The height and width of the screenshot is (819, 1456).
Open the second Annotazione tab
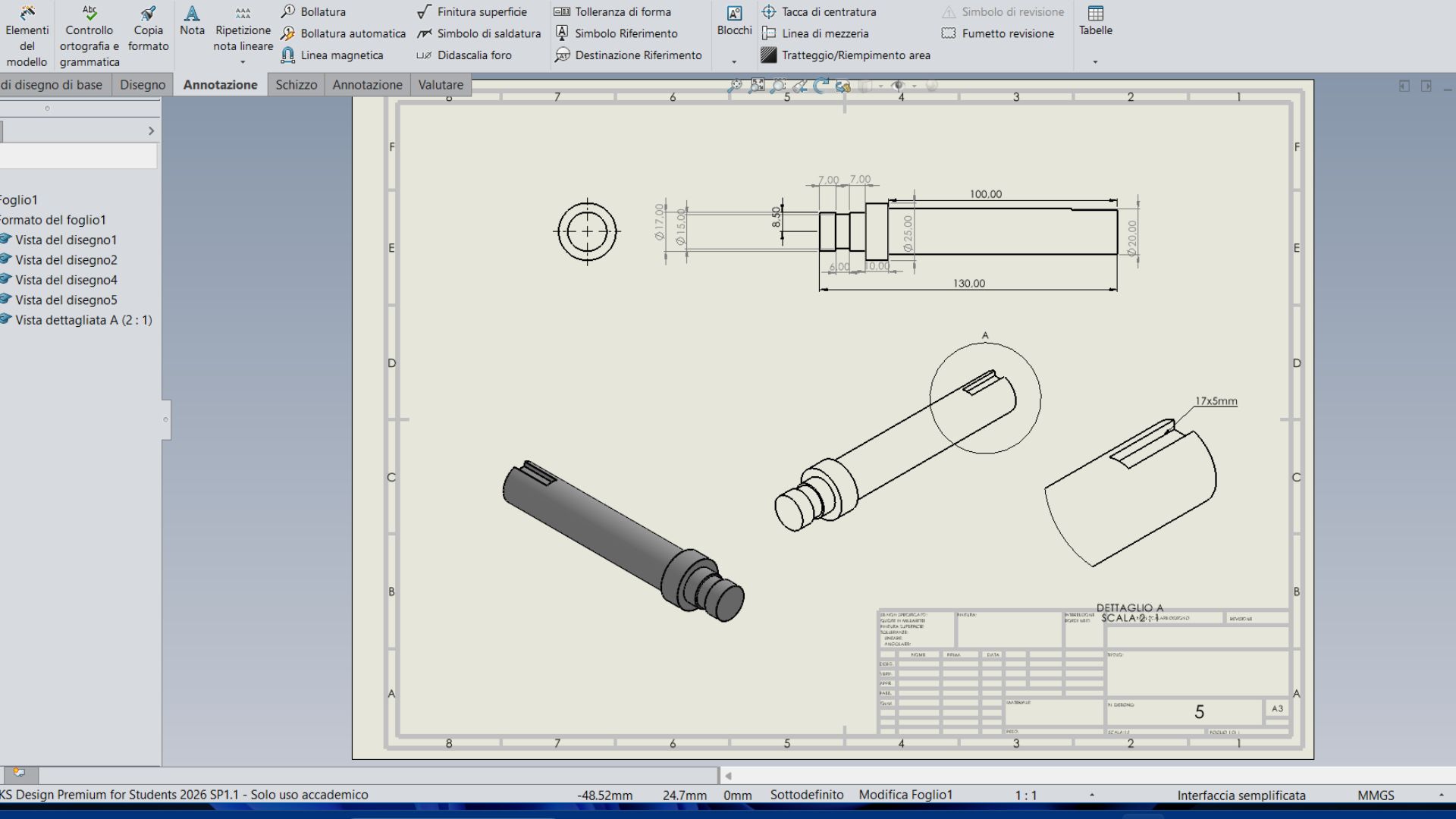click(367, 85)
